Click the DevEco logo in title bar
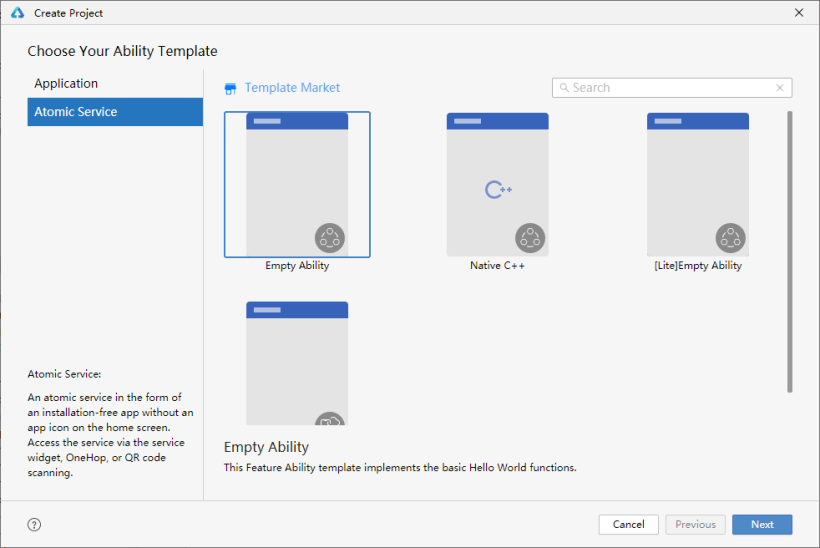 click(x=17, y=13)
